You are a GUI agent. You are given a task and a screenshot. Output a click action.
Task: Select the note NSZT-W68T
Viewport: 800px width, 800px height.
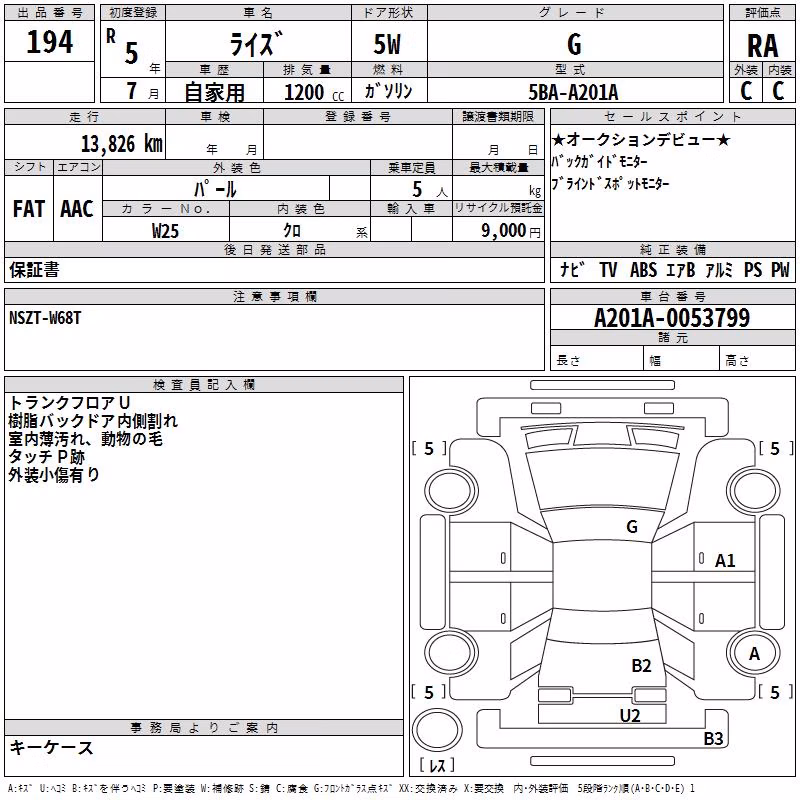pos(45,318)
